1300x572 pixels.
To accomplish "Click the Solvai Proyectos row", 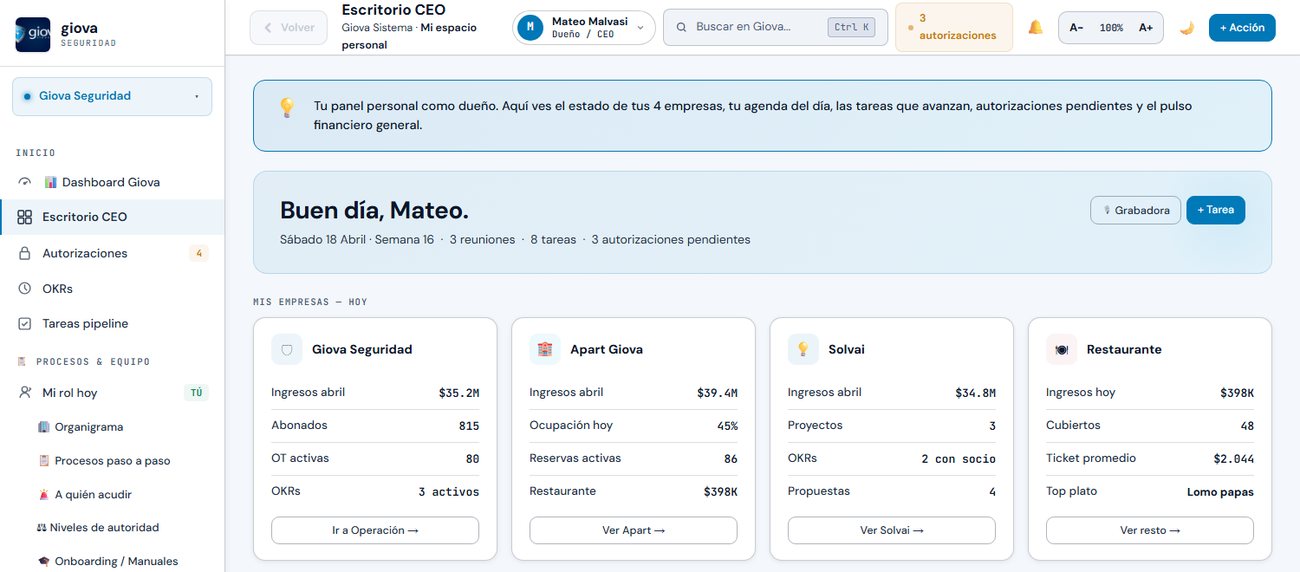I will pyautogui.click(x=891, y=426).
